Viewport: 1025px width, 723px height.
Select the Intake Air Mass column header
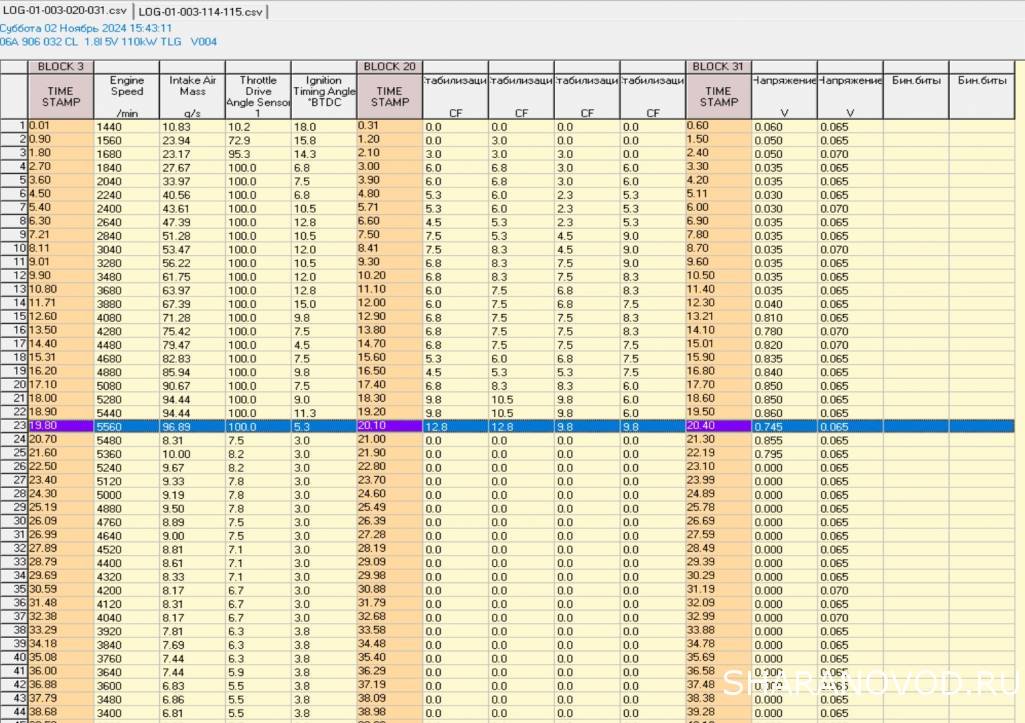pos(192,95)
